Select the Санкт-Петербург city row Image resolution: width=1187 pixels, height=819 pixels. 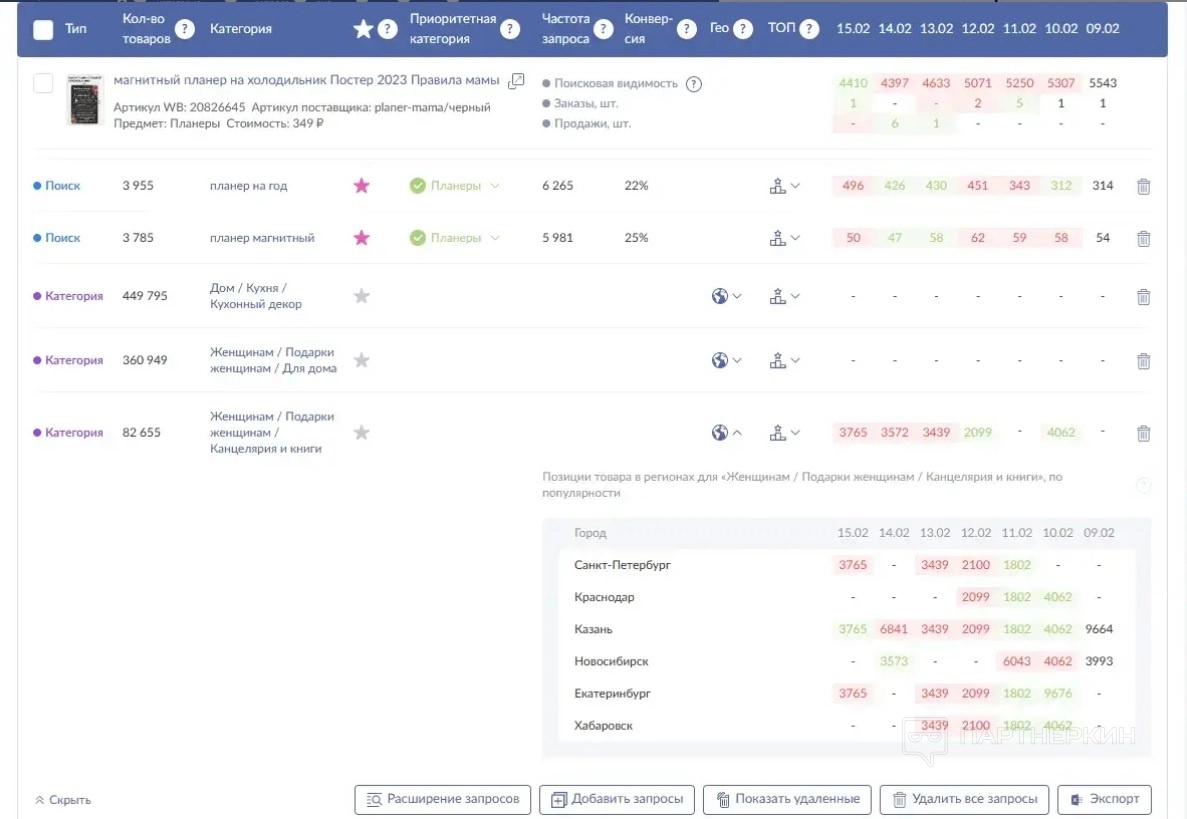point(846,565)
